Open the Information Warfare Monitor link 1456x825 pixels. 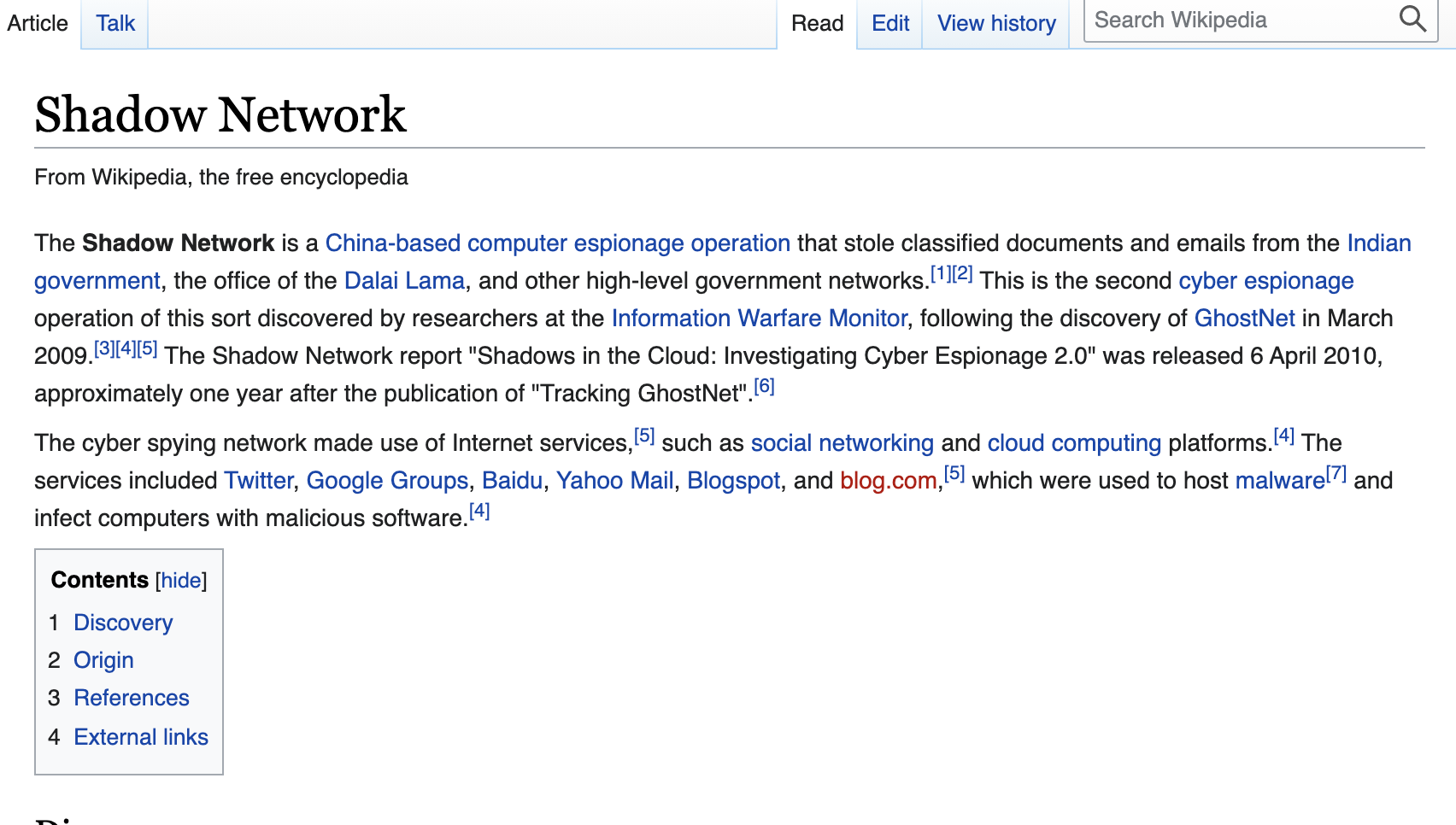click(760, 319)
